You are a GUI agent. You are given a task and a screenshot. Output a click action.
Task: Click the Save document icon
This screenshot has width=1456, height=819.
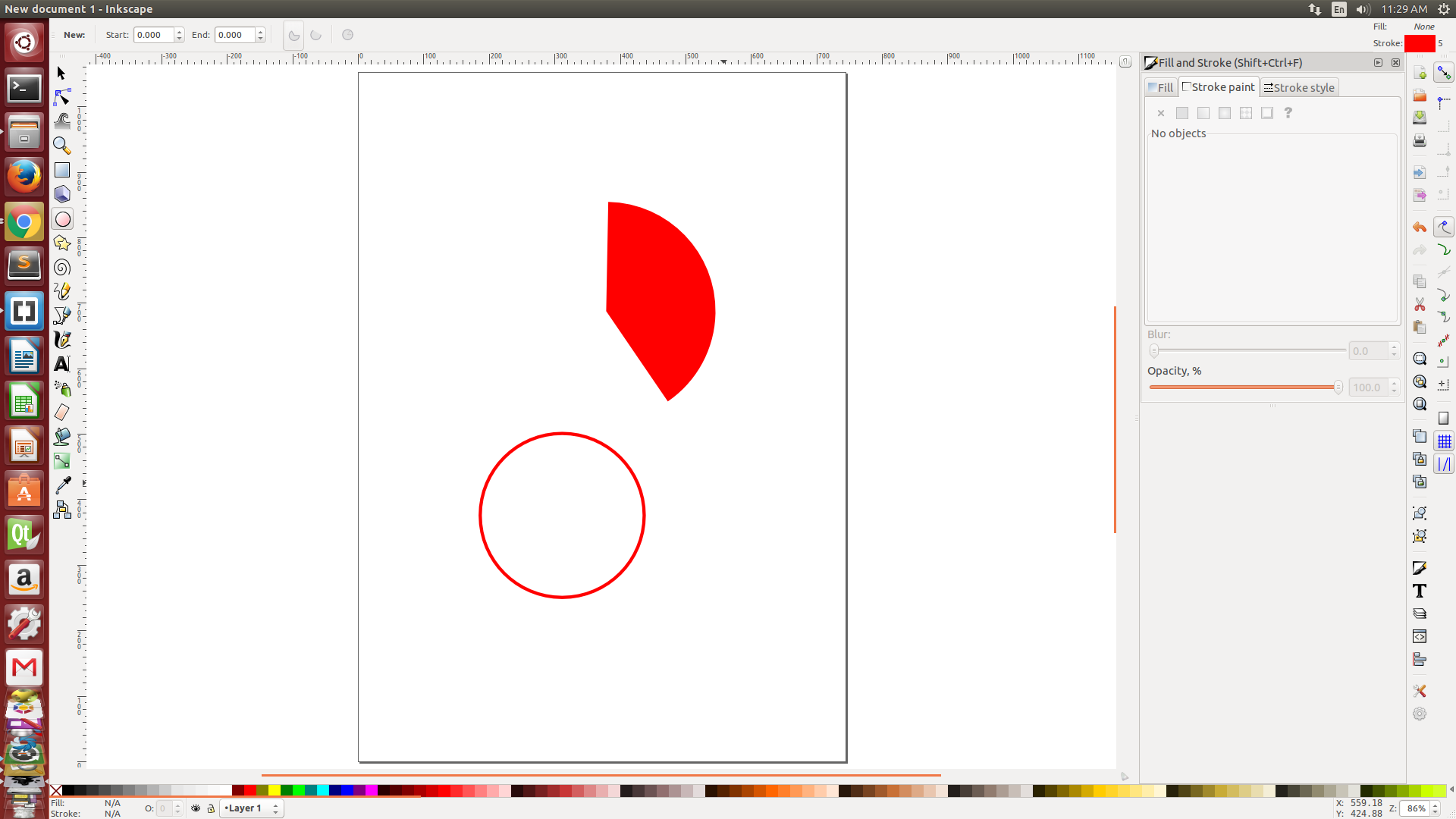1420,118
